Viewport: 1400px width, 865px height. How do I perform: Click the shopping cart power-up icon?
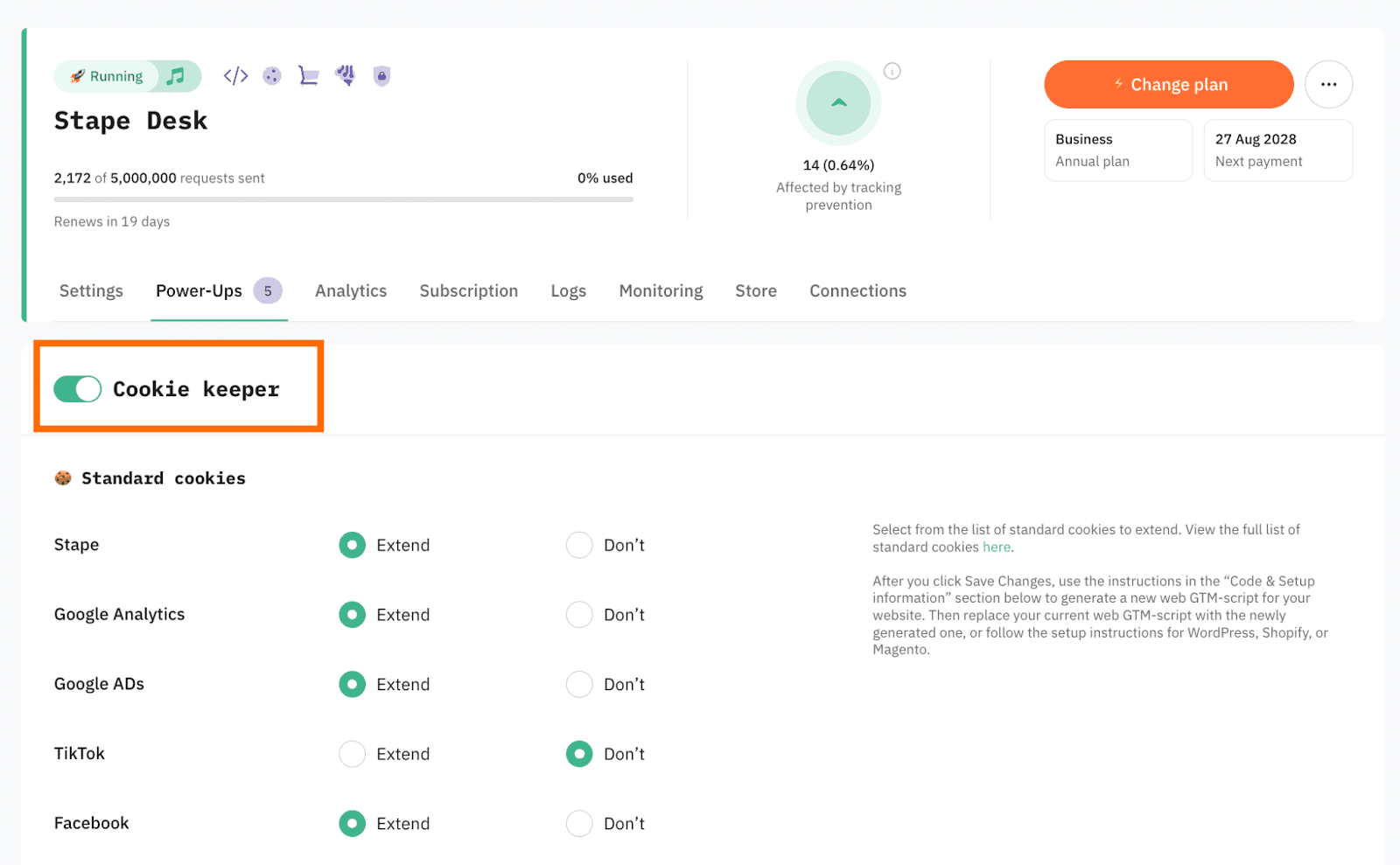(x=308, y=76)
